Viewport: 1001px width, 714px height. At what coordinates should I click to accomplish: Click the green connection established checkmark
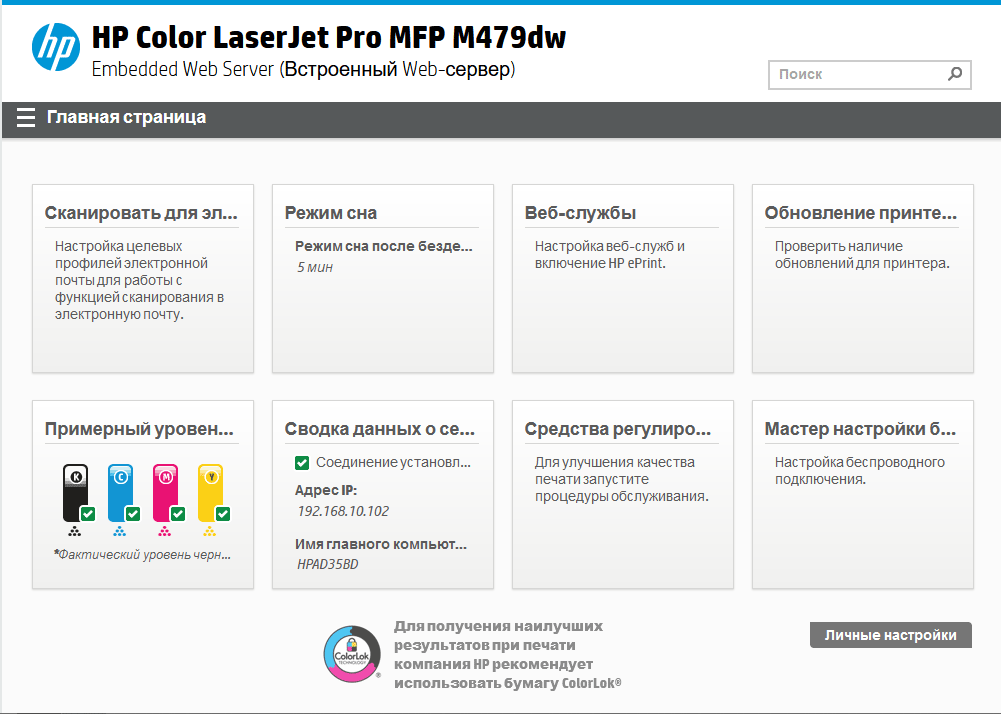pos(302,463)
